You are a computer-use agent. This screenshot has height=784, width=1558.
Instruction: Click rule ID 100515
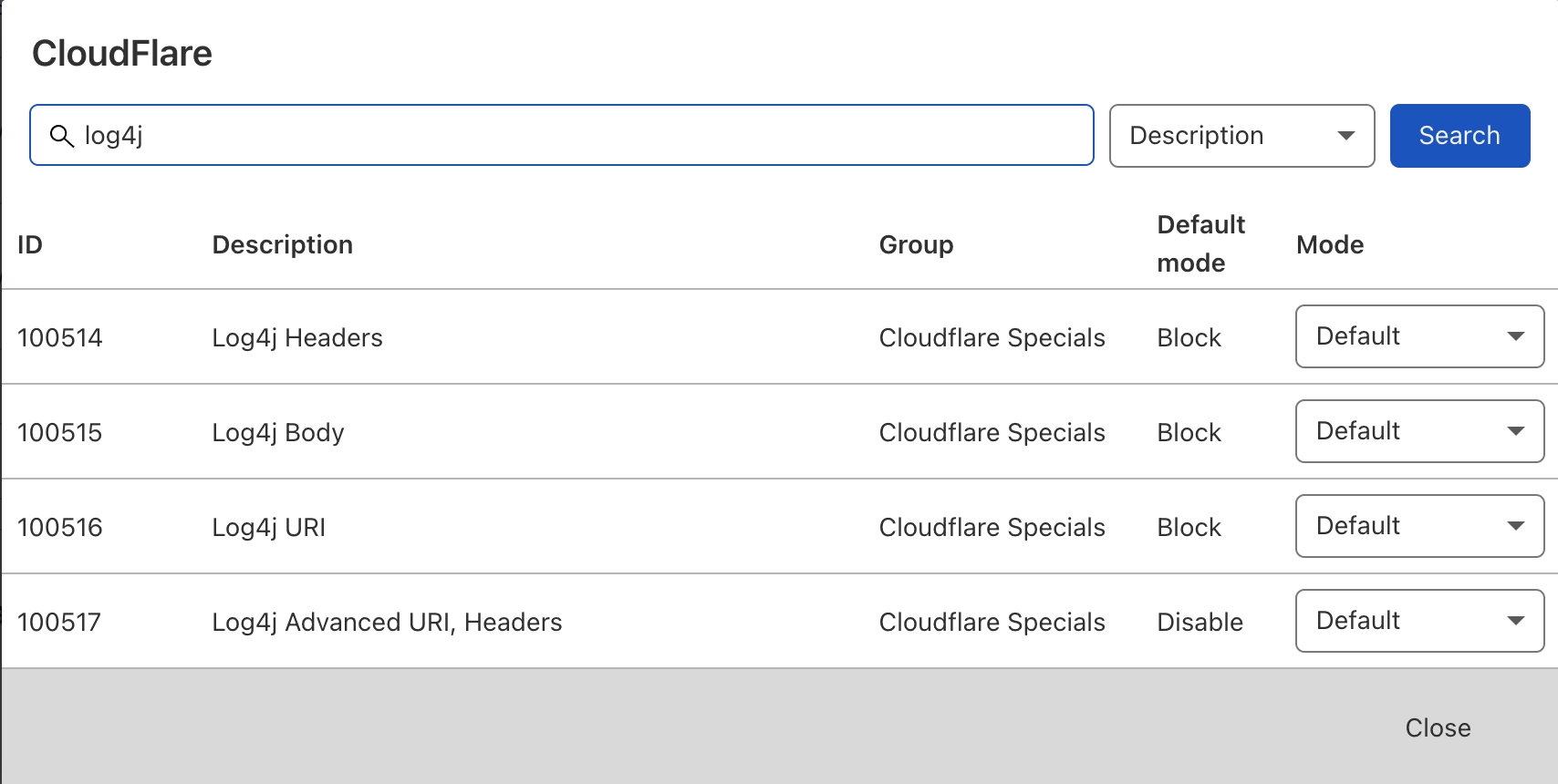coord(60,432)
